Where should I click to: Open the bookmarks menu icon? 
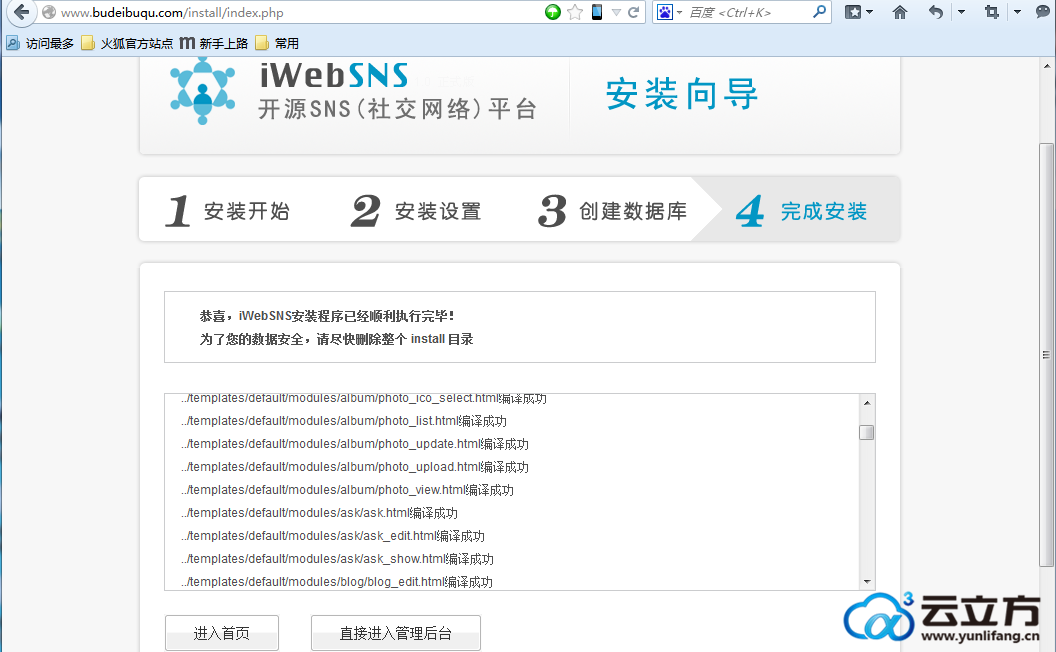tap(853, 12)
